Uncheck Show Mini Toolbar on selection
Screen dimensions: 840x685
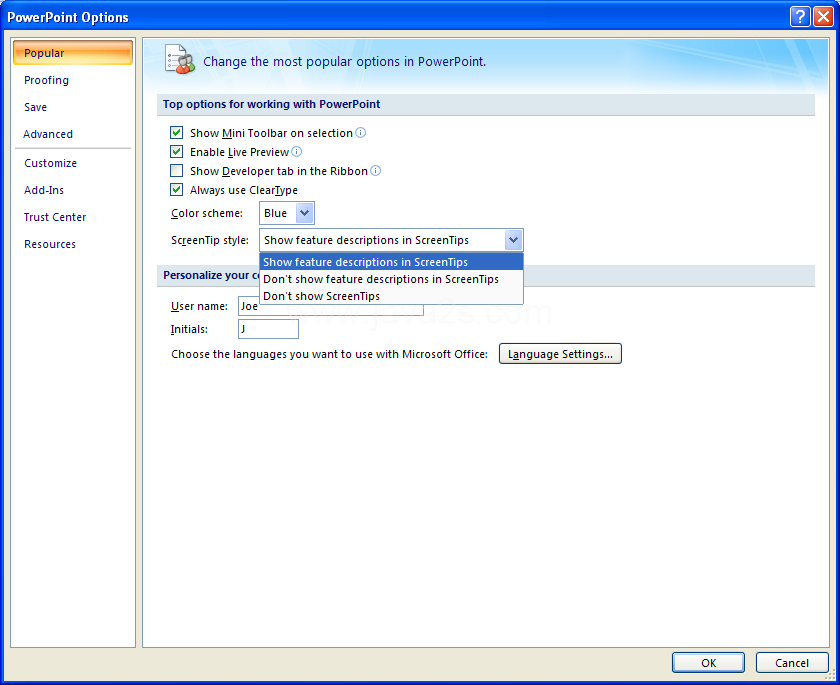[176, 132]
